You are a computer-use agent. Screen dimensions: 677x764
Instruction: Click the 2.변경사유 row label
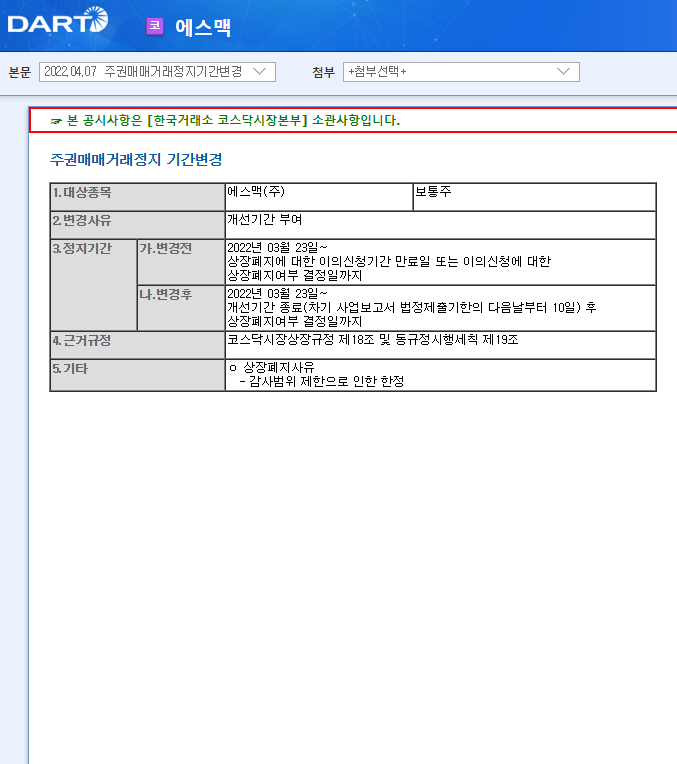(x=81, y=220)
